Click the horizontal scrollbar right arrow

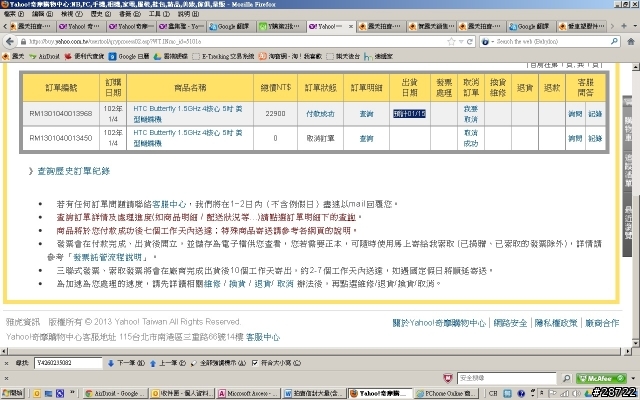click(628, 351)
